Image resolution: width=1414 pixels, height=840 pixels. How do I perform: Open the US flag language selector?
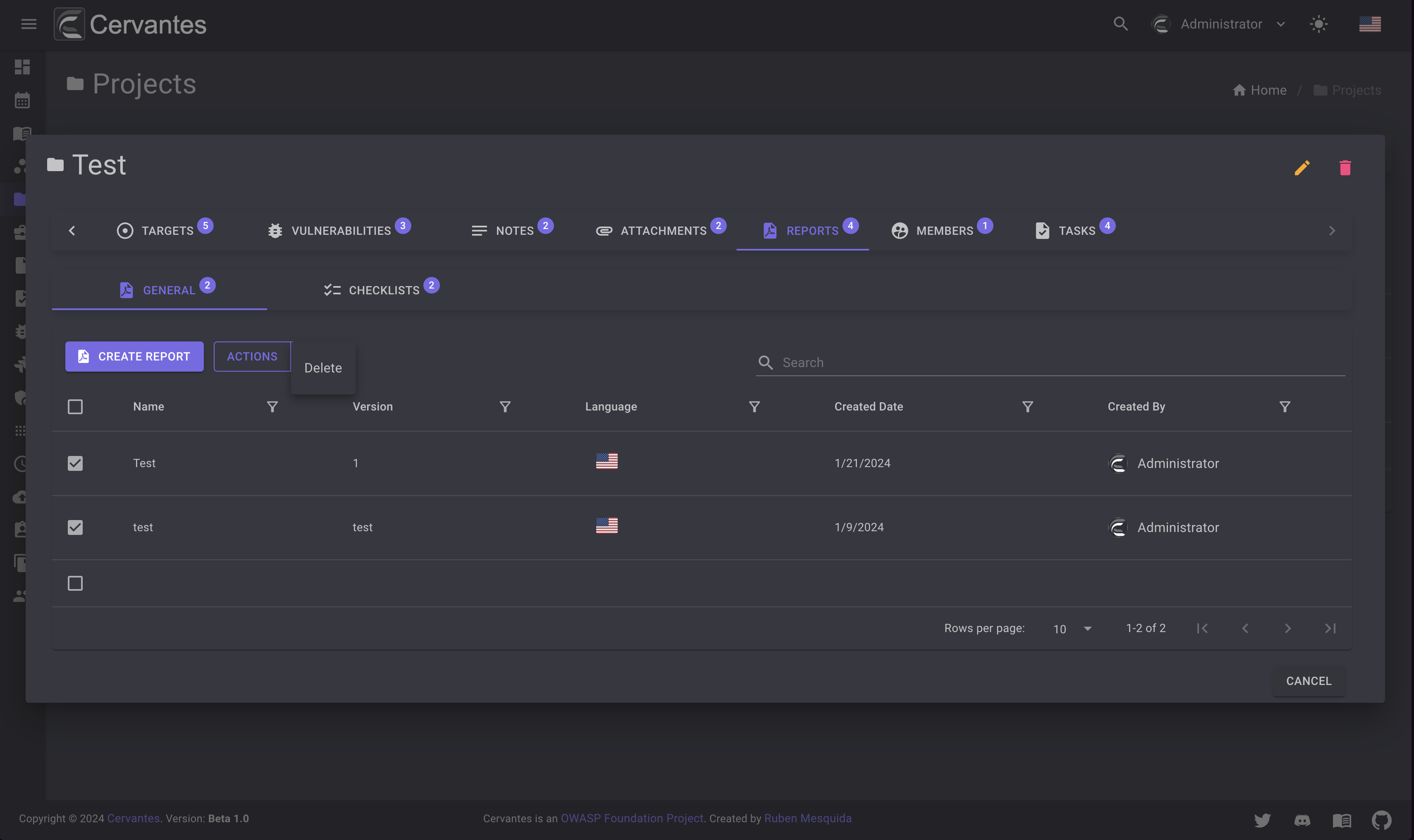click(1370, 24)
